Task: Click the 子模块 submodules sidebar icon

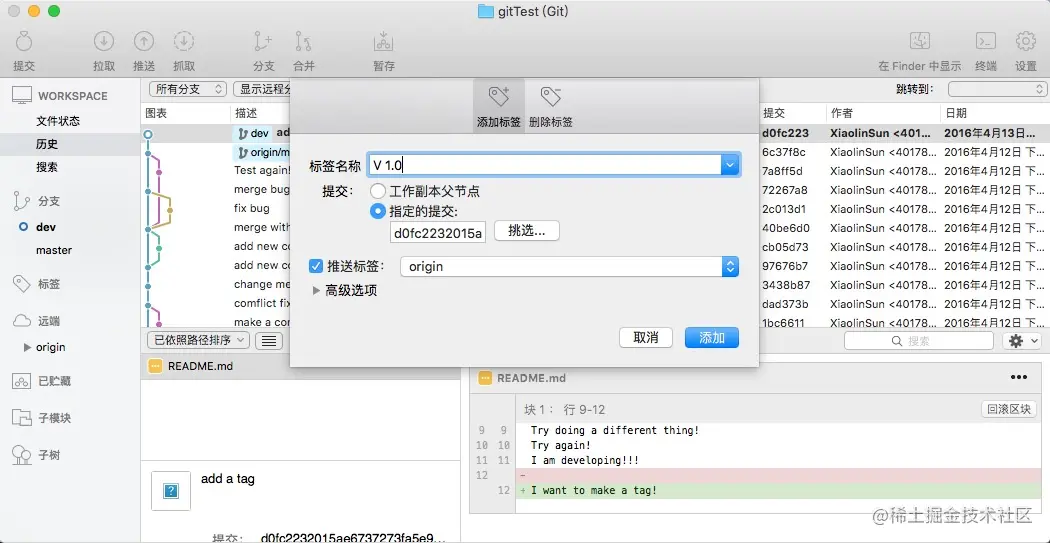Action: 22,418
